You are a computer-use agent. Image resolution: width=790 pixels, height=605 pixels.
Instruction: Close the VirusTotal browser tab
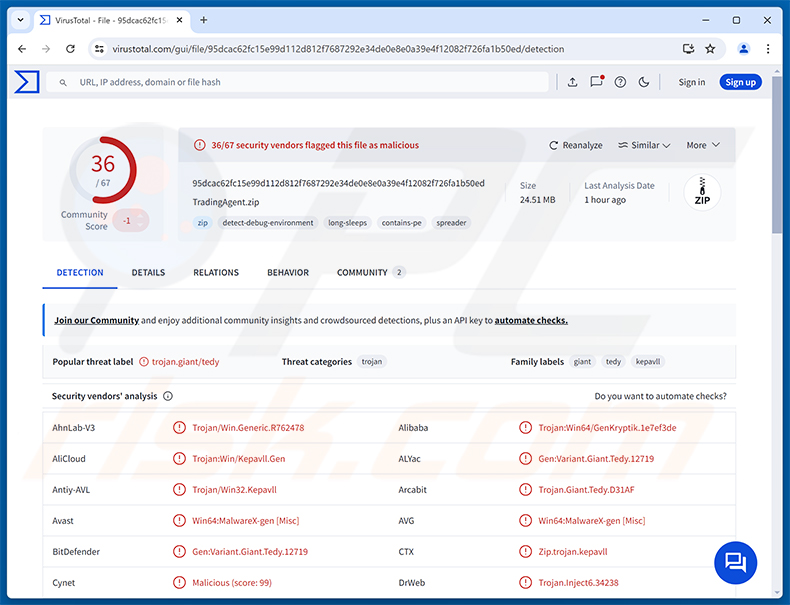pos(179,20)
